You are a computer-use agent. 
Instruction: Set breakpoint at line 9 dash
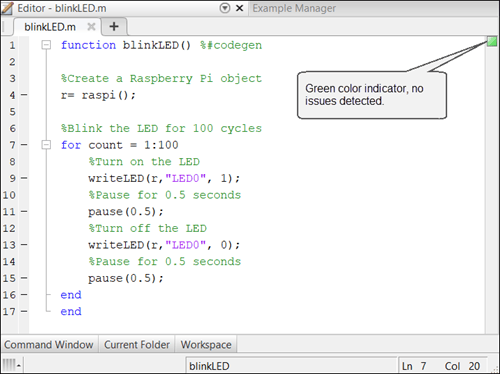tap(24, 178)
